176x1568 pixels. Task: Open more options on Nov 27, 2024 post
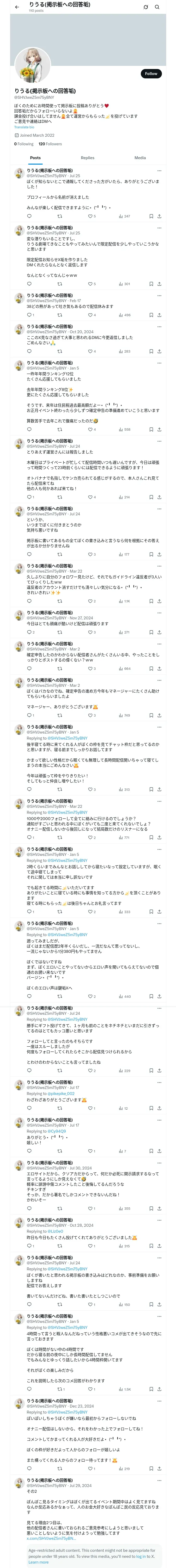coord(159,613)
